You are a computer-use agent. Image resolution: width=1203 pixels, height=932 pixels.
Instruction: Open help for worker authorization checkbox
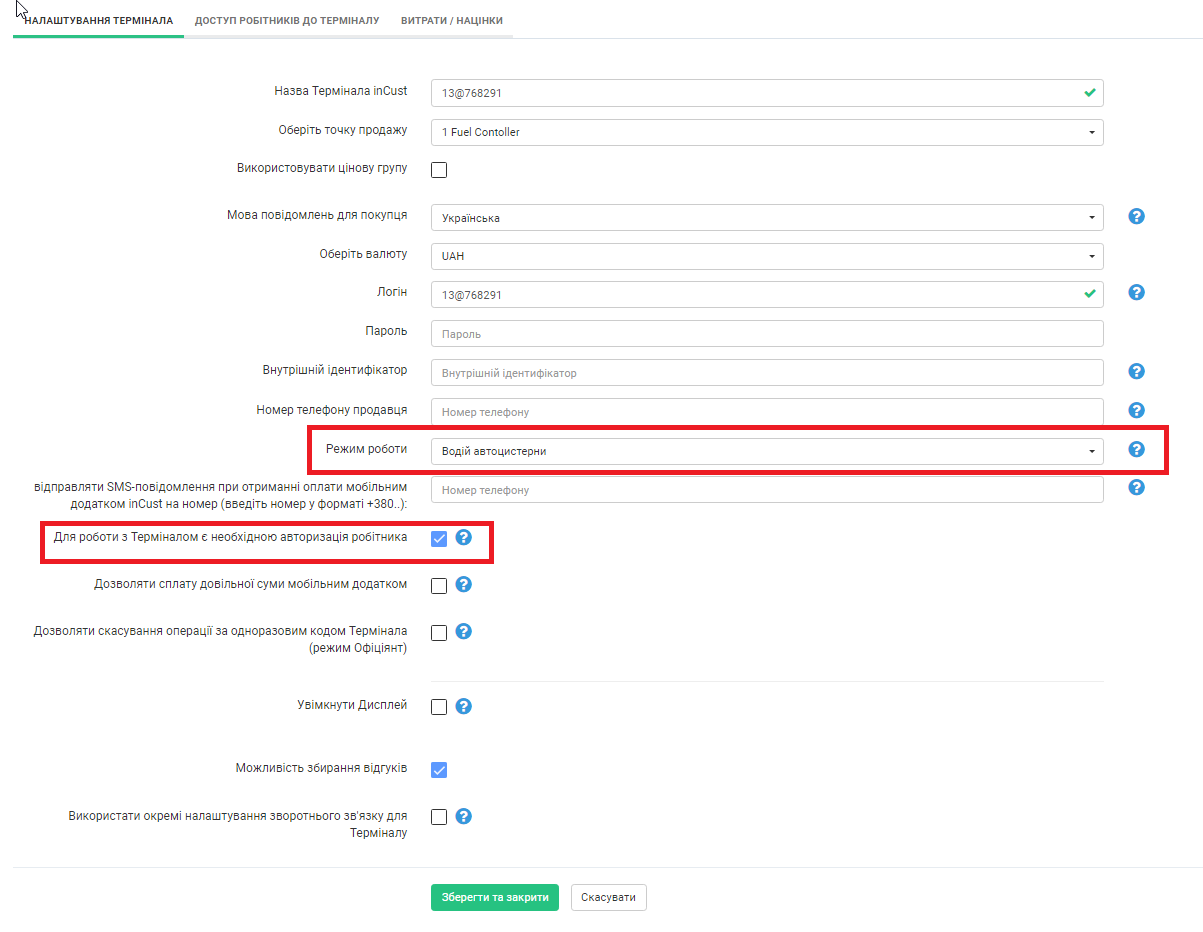[463, 538]
